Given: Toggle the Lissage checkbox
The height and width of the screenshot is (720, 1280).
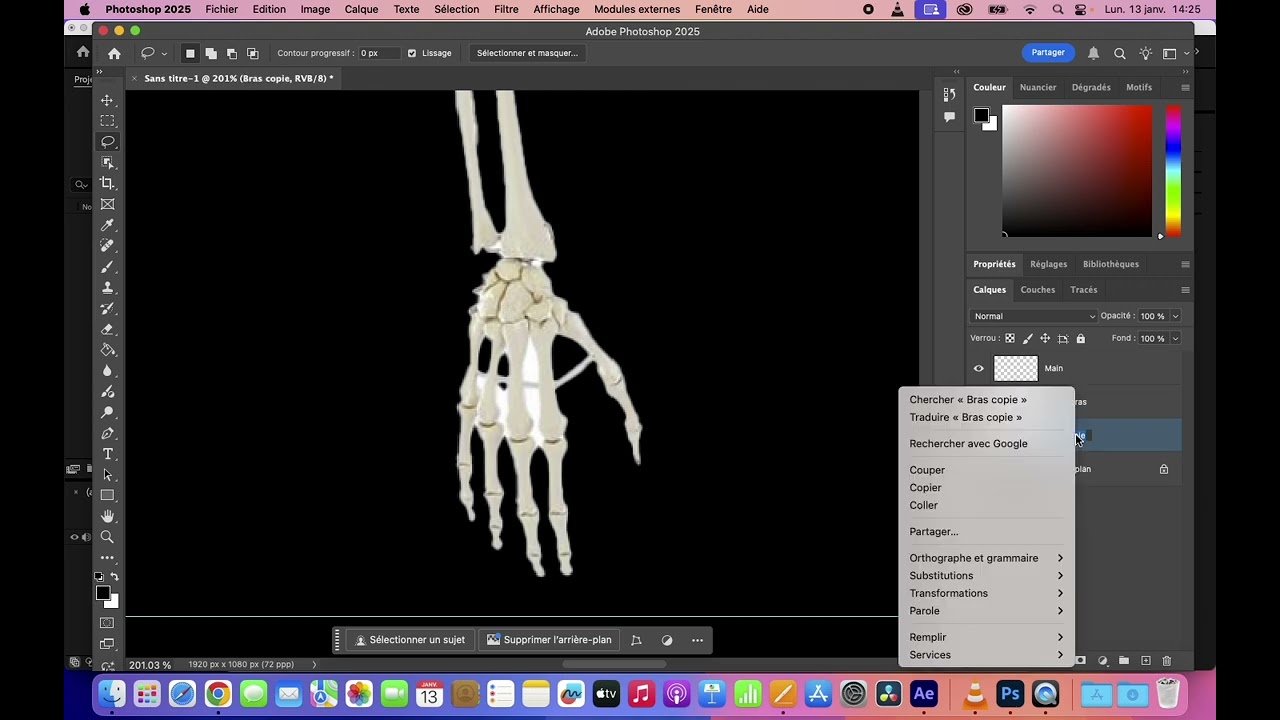Looking at the screenshot, I should pos(412,53).
